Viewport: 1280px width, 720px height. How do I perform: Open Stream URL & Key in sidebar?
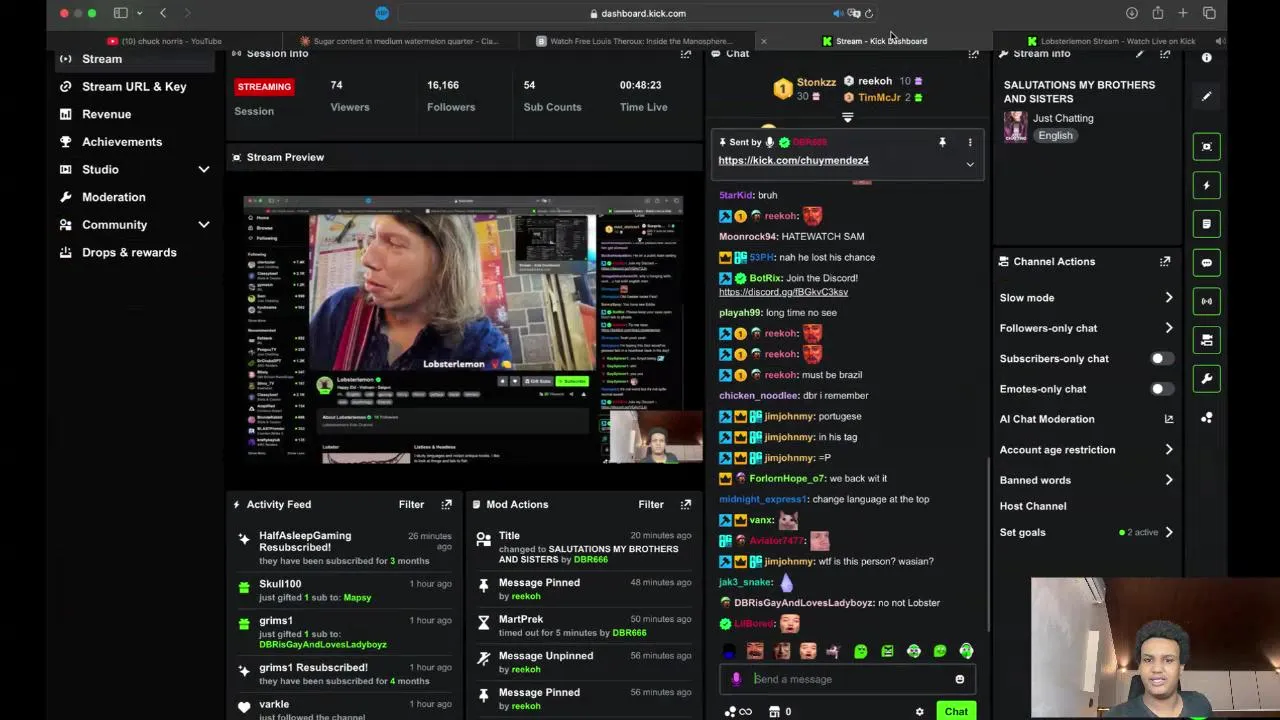(x=134, y=86)
